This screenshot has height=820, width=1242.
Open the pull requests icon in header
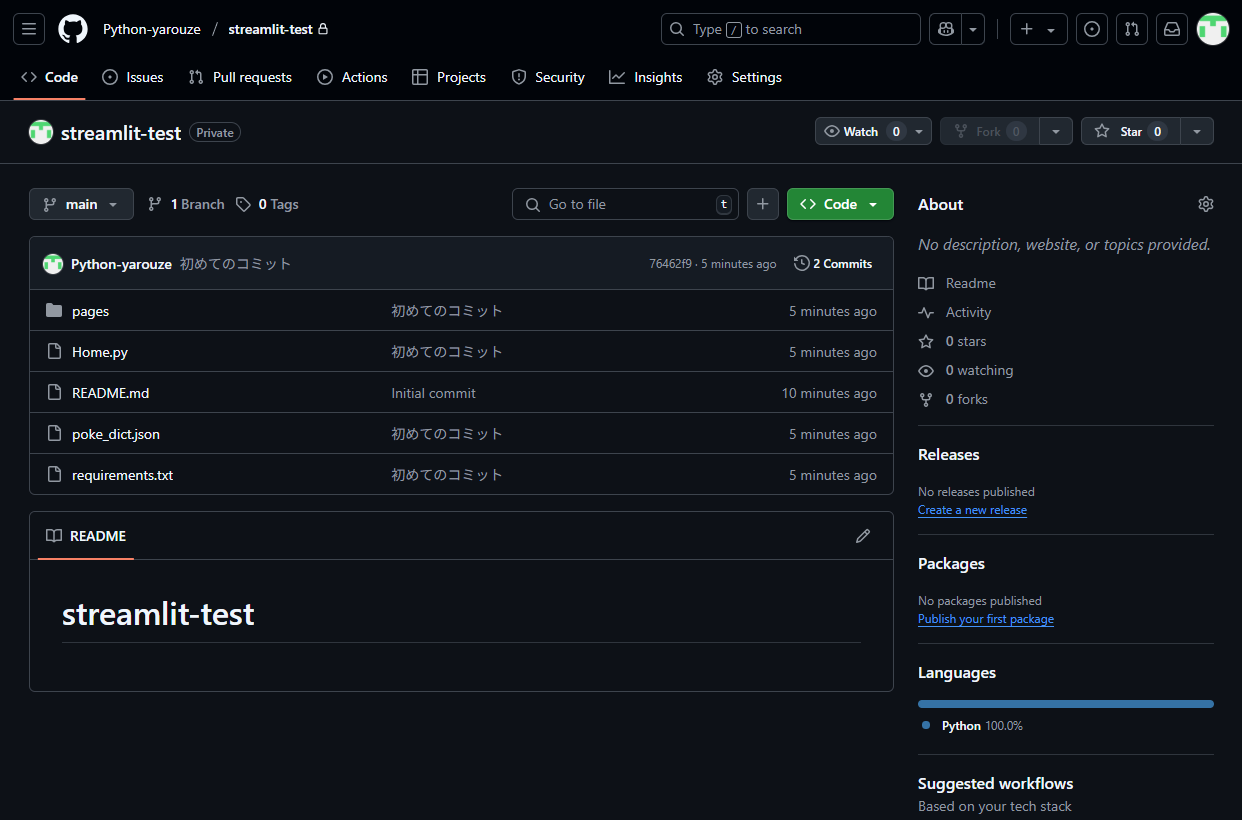1132,29
